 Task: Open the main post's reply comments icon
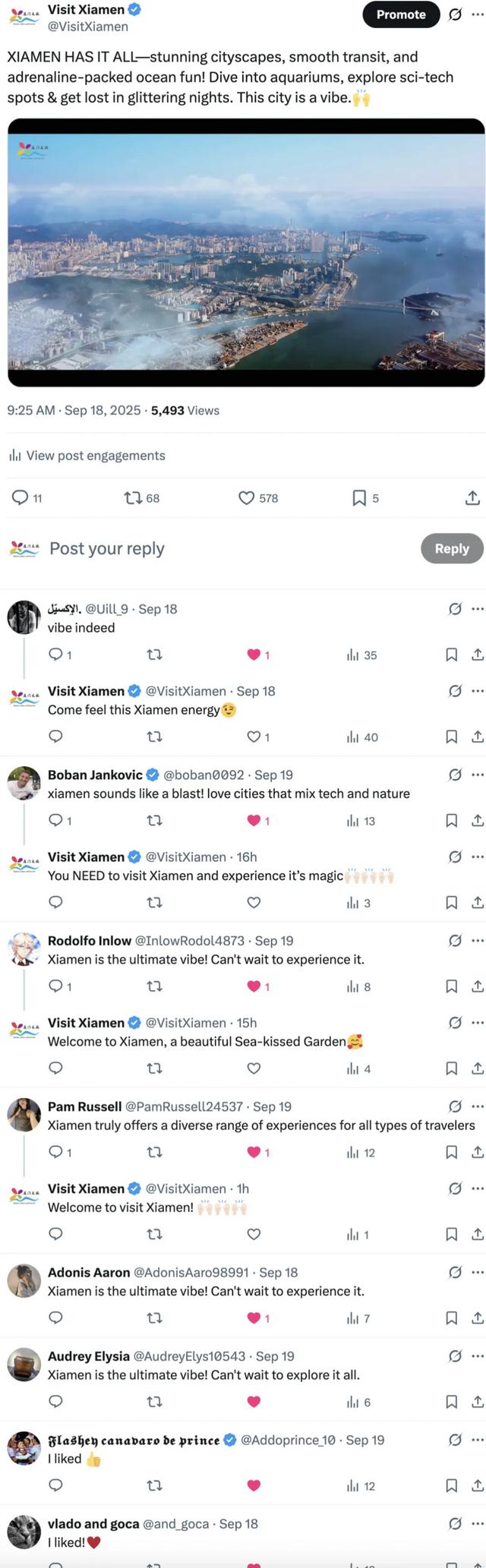click(x=21, y=497)
